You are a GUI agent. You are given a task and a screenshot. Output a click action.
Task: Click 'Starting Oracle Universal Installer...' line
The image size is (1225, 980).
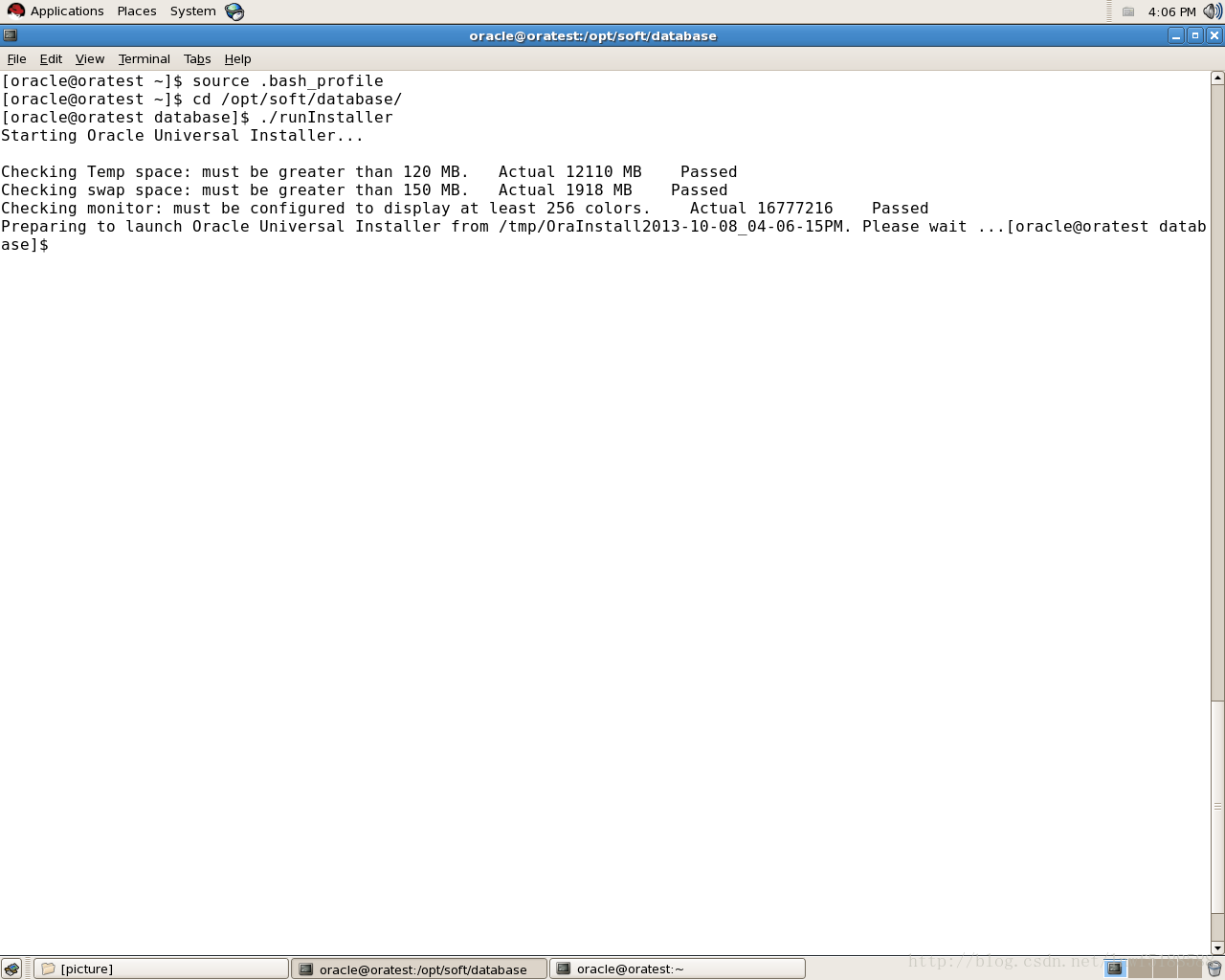point(183,136)
